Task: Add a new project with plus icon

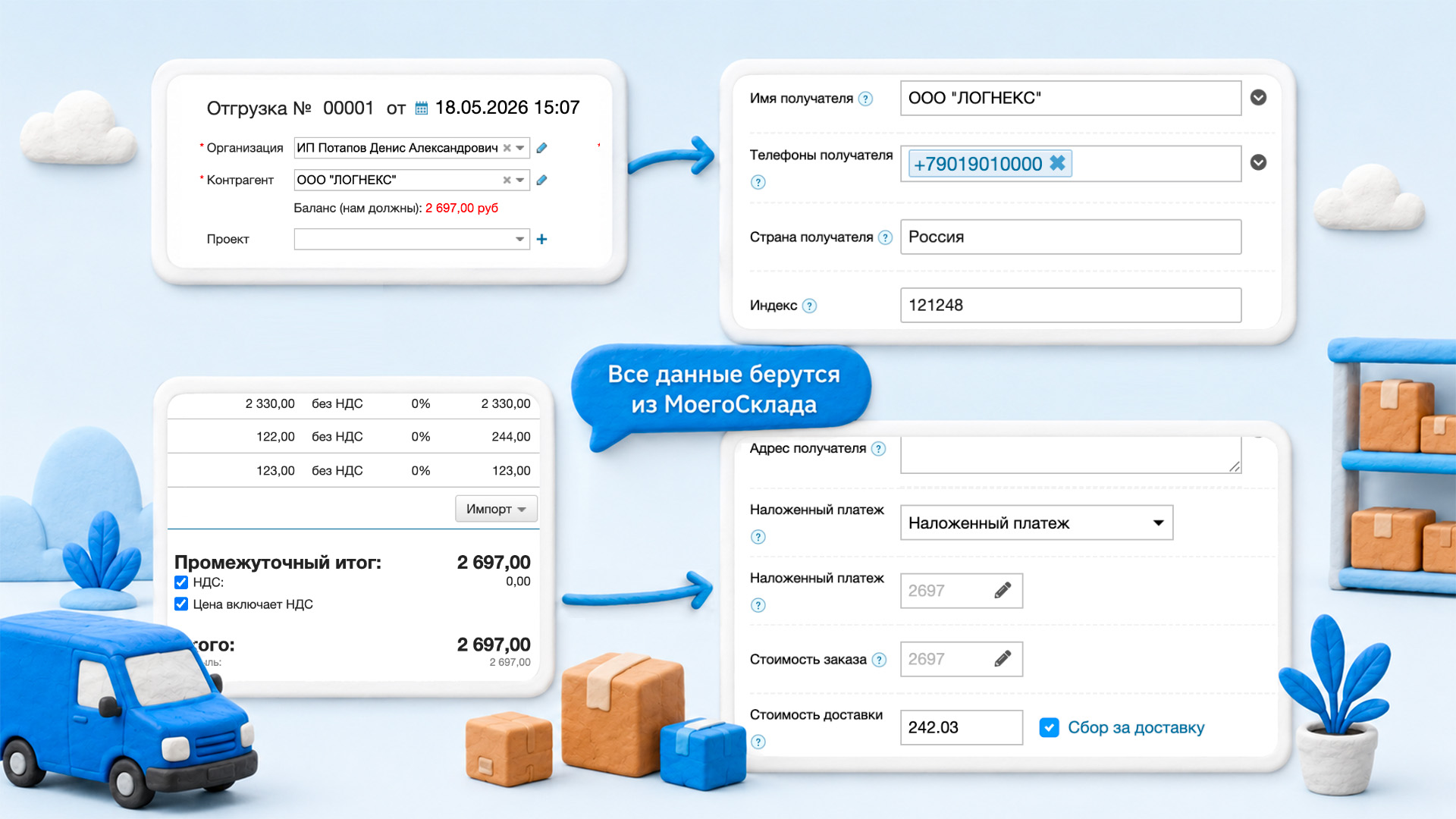Action: (x=541, y=239)
